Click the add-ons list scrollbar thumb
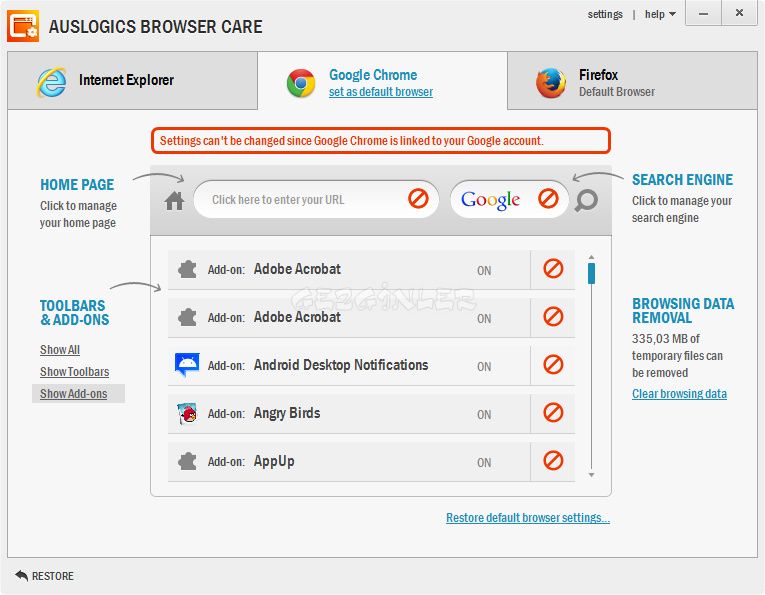Viewport: 765px width, 595px height. coord(591,273)
